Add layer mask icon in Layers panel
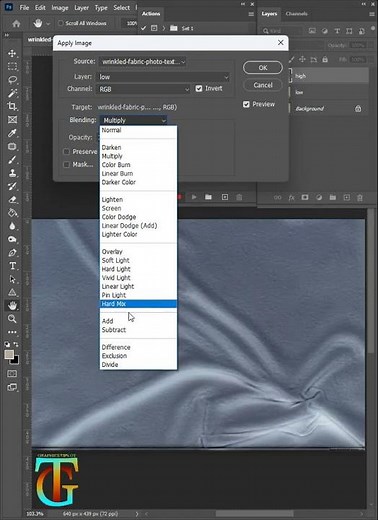 tap(305, 198)
